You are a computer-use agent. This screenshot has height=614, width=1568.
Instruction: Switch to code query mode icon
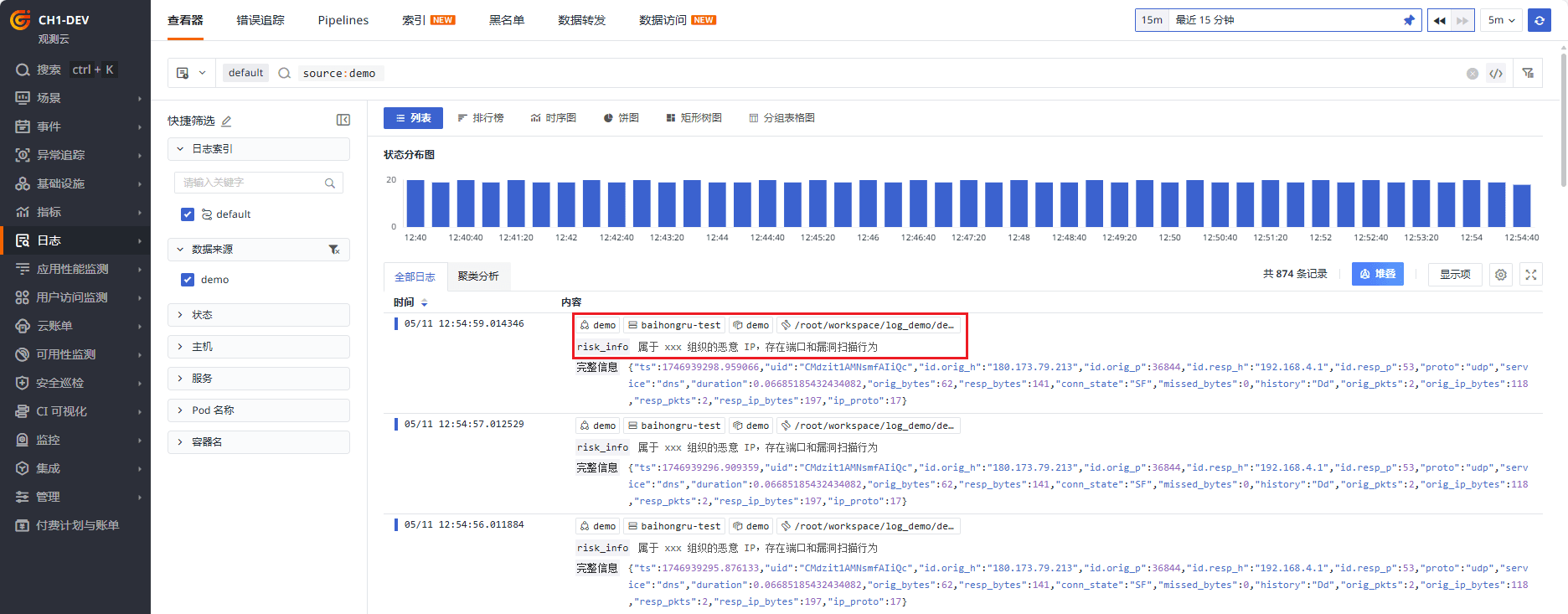tap(1496, 74)
